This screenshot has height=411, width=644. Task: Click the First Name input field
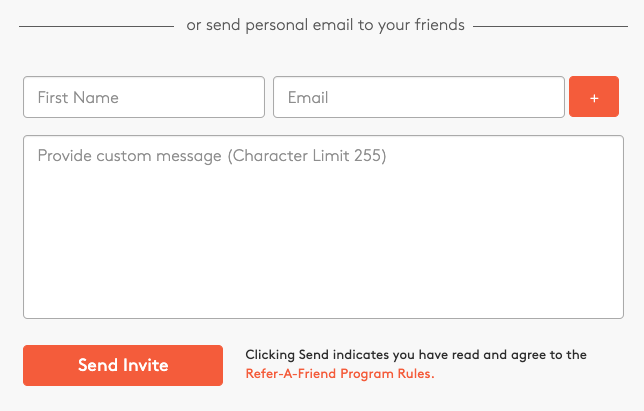(144, 97)
